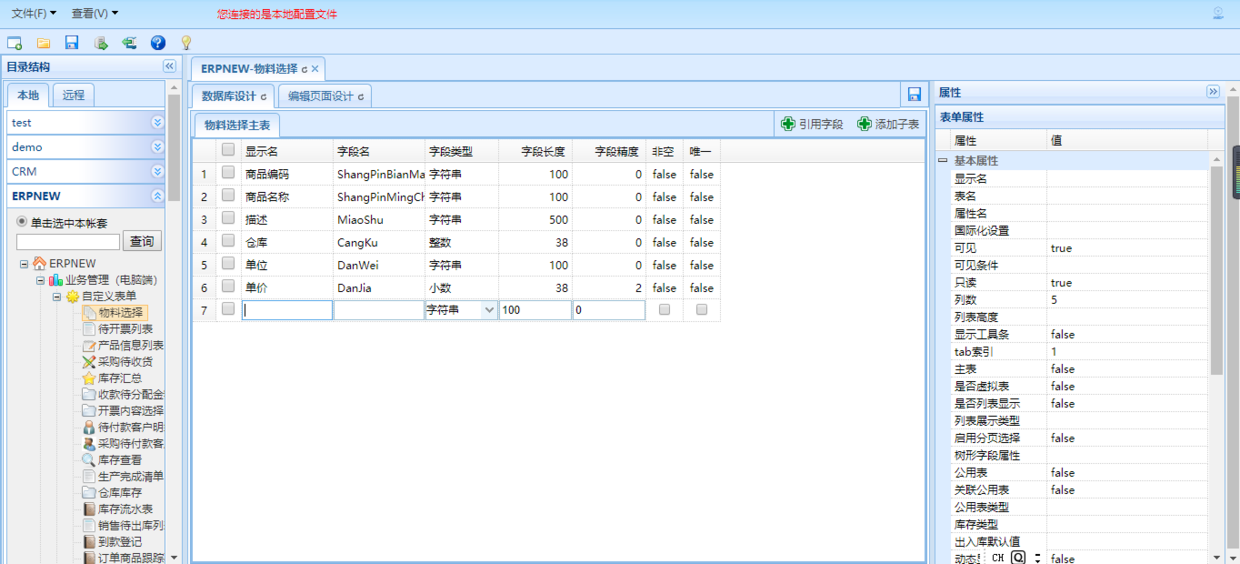
Task: Collapse 自定义表单 tree node toggle
Action: pos(57,297)
